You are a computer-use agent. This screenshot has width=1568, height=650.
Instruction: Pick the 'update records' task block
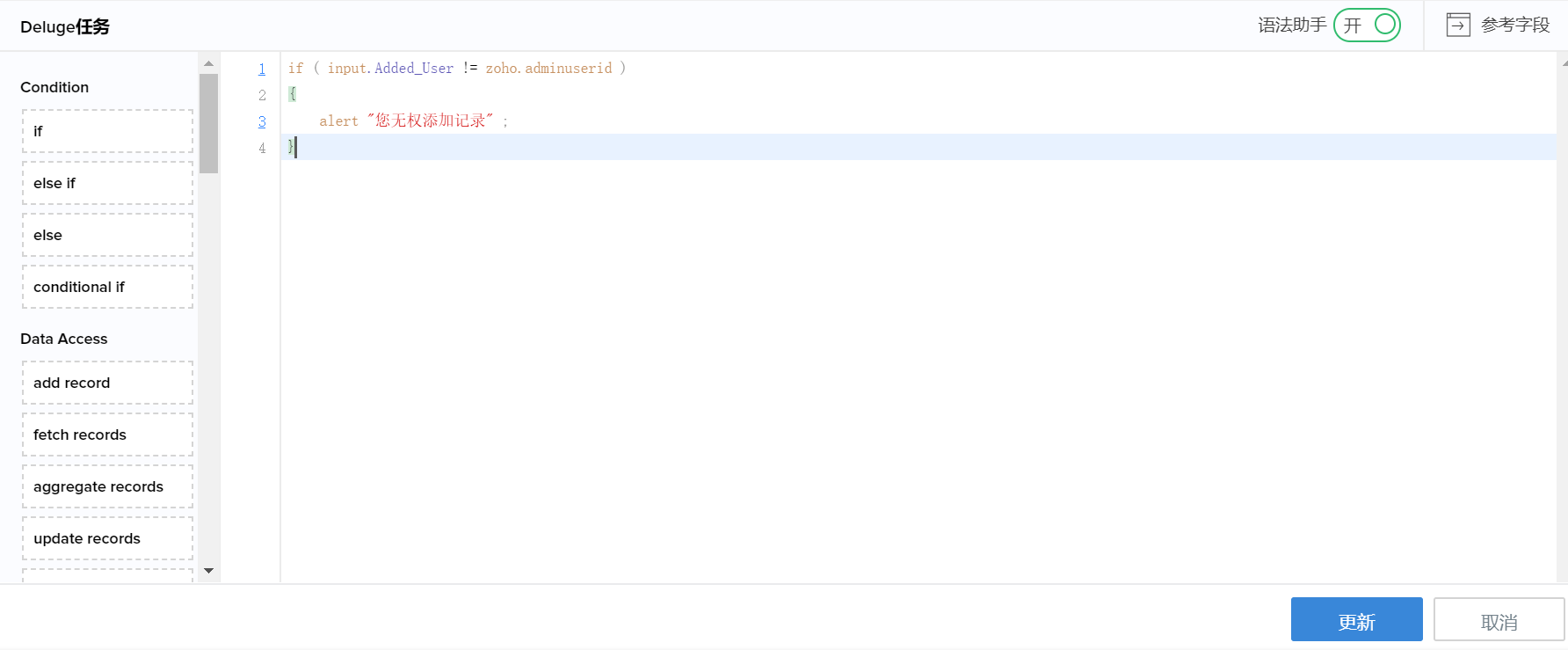coord(107,538)
